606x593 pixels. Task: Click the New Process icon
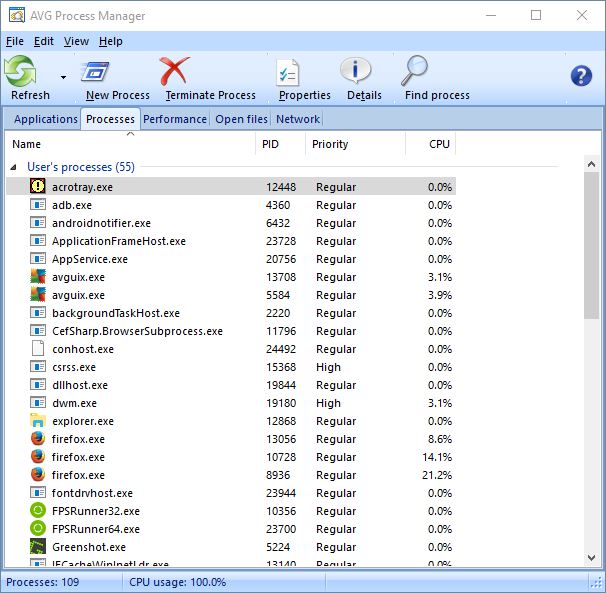point(95,72)
